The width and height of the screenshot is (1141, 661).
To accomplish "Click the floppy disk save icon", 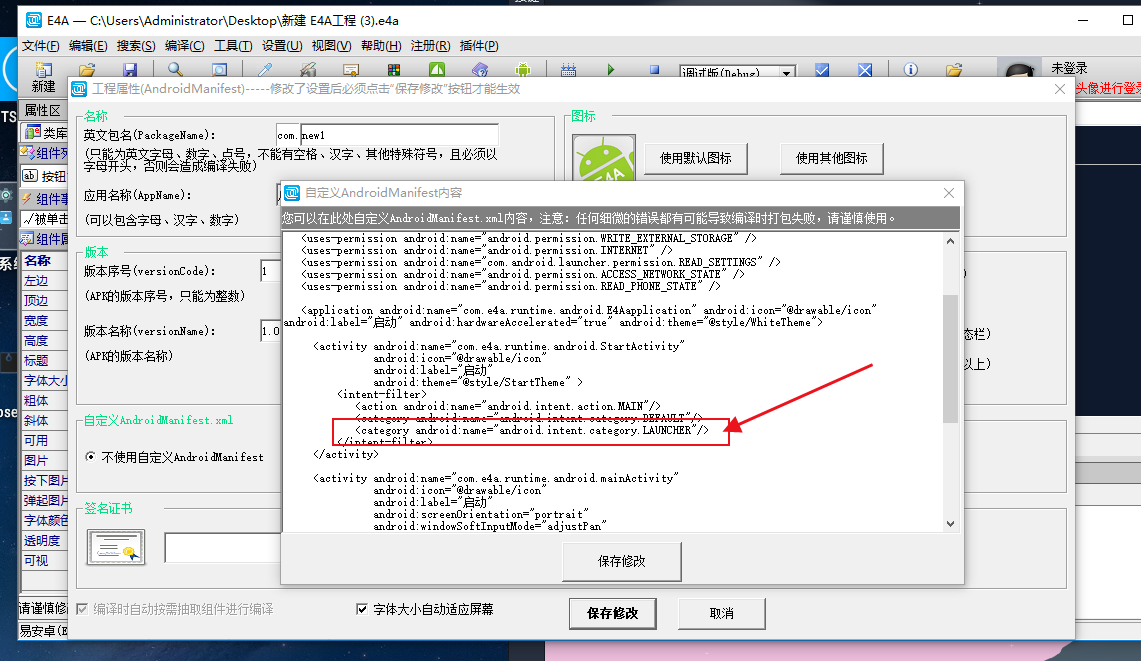I will [129, 71].
